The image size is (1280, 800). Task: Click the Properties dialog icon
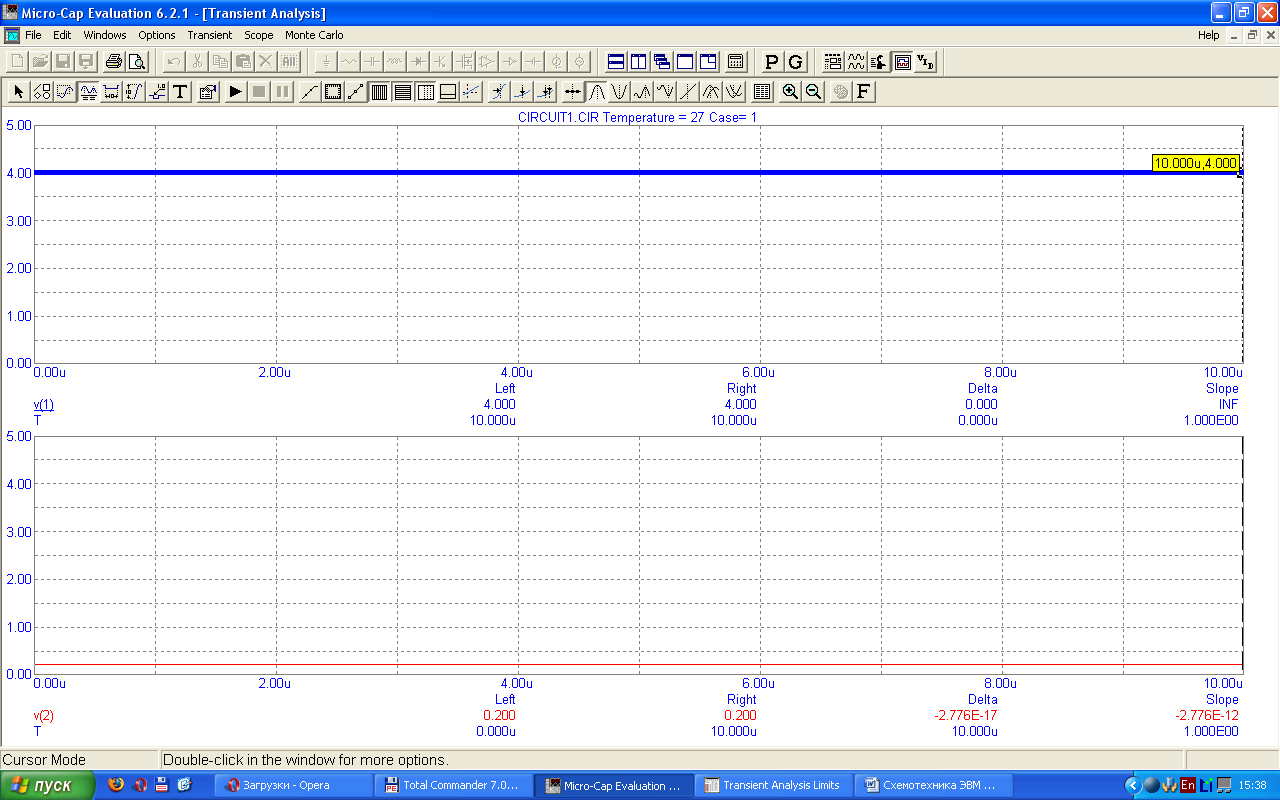(208, 92)
